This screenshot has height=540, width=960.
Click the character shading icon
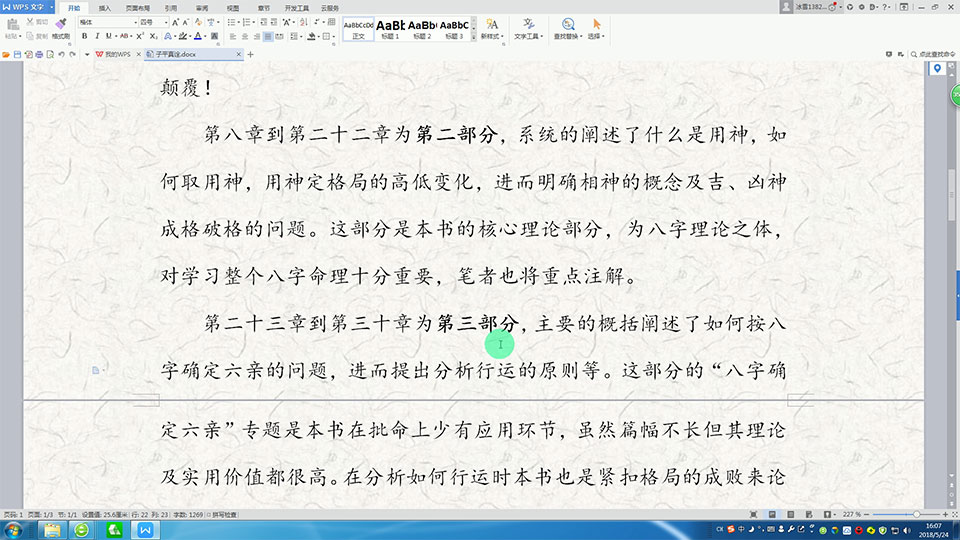coord(214,36)
